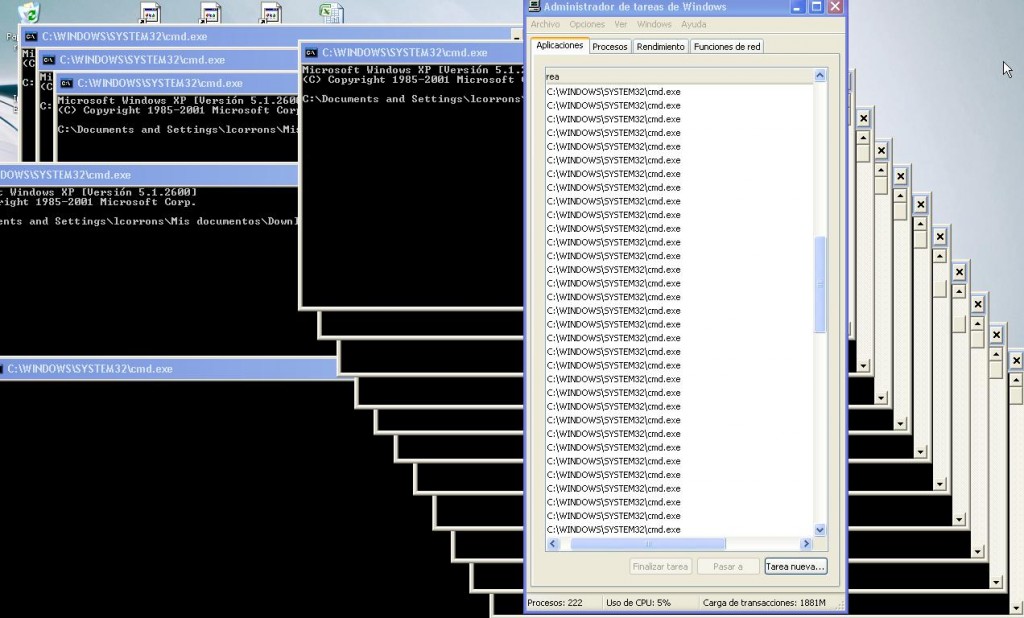The image size is (1024, 618).
Task: Close the Administrador de tareas de Windows window
Action: coord(835,7)
